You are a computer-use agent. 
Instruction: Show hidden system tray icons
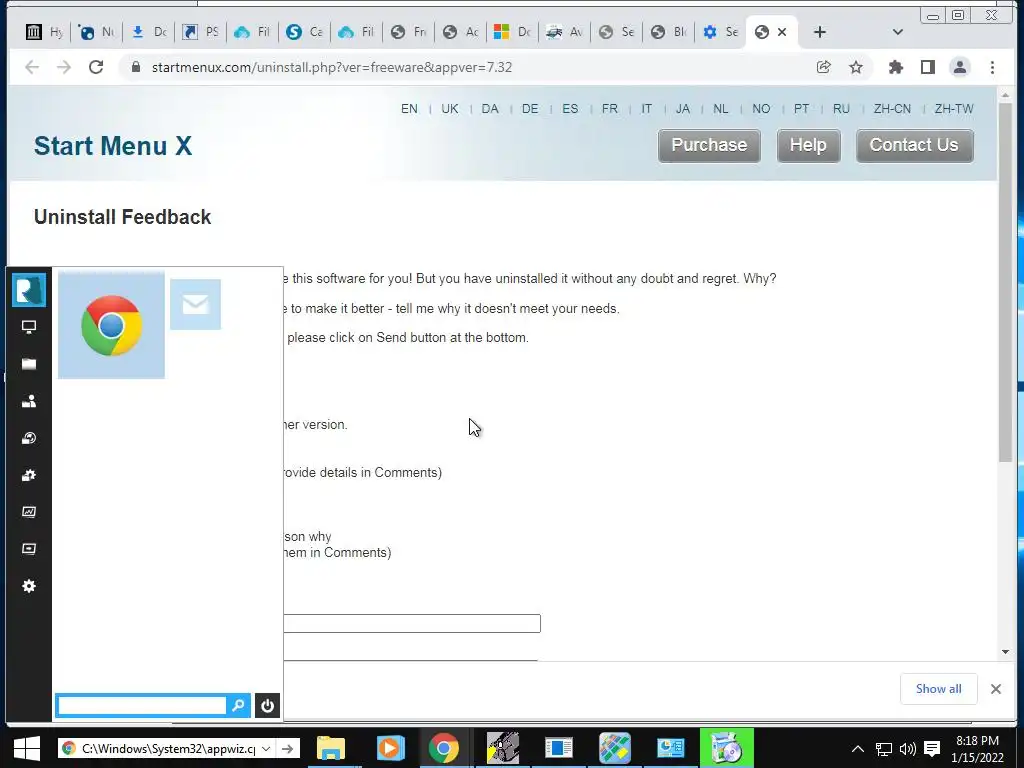[x=858, y=749]
